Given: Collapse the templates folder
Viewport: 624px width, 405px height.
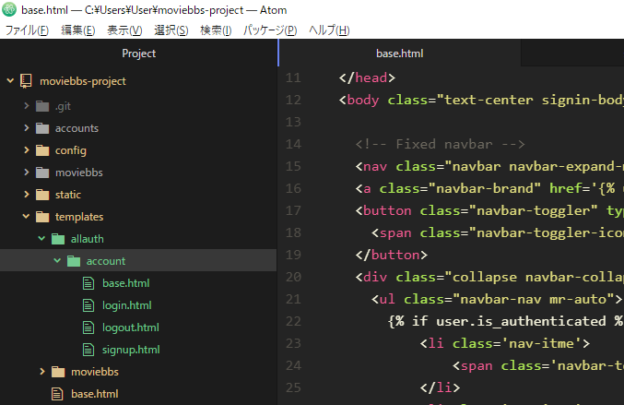Looking at the screenshot, I should point(27,216).
